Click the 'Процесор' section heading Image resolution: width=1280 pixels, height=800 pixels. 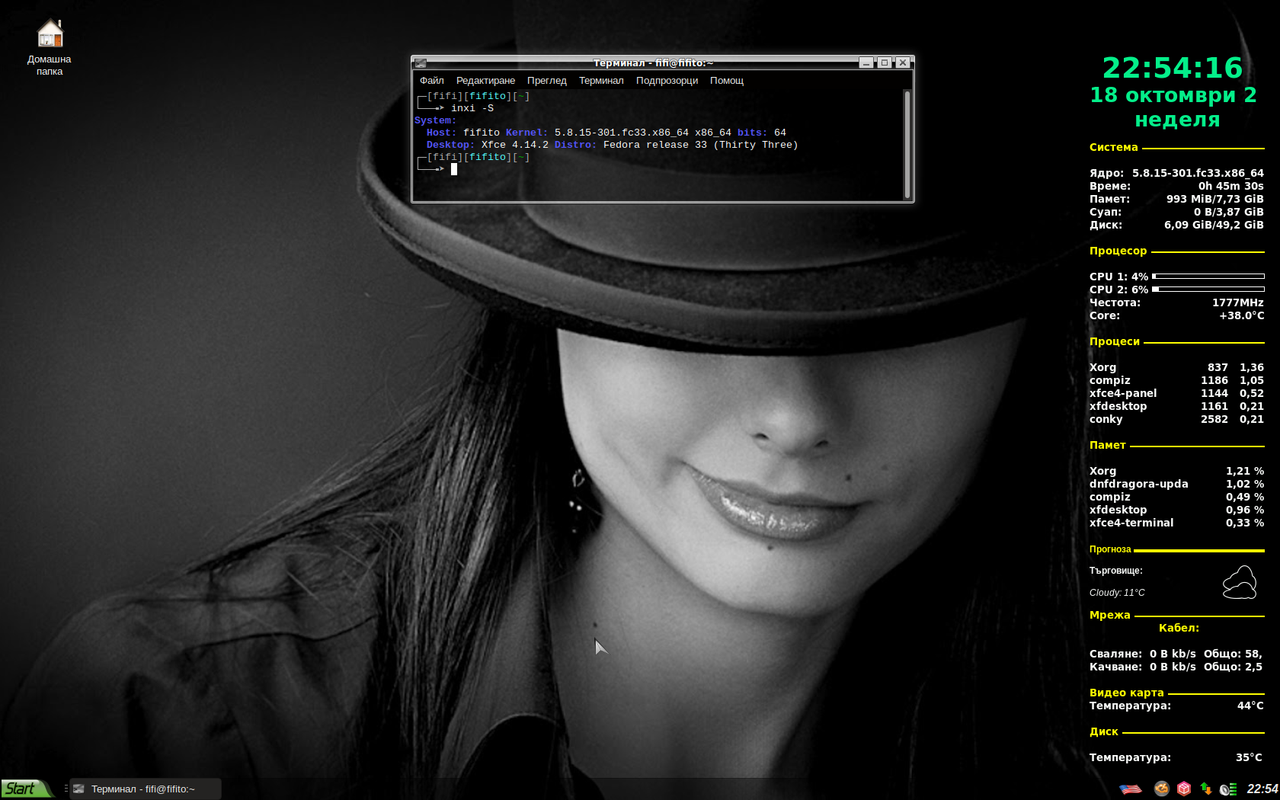click(1118, 251)
